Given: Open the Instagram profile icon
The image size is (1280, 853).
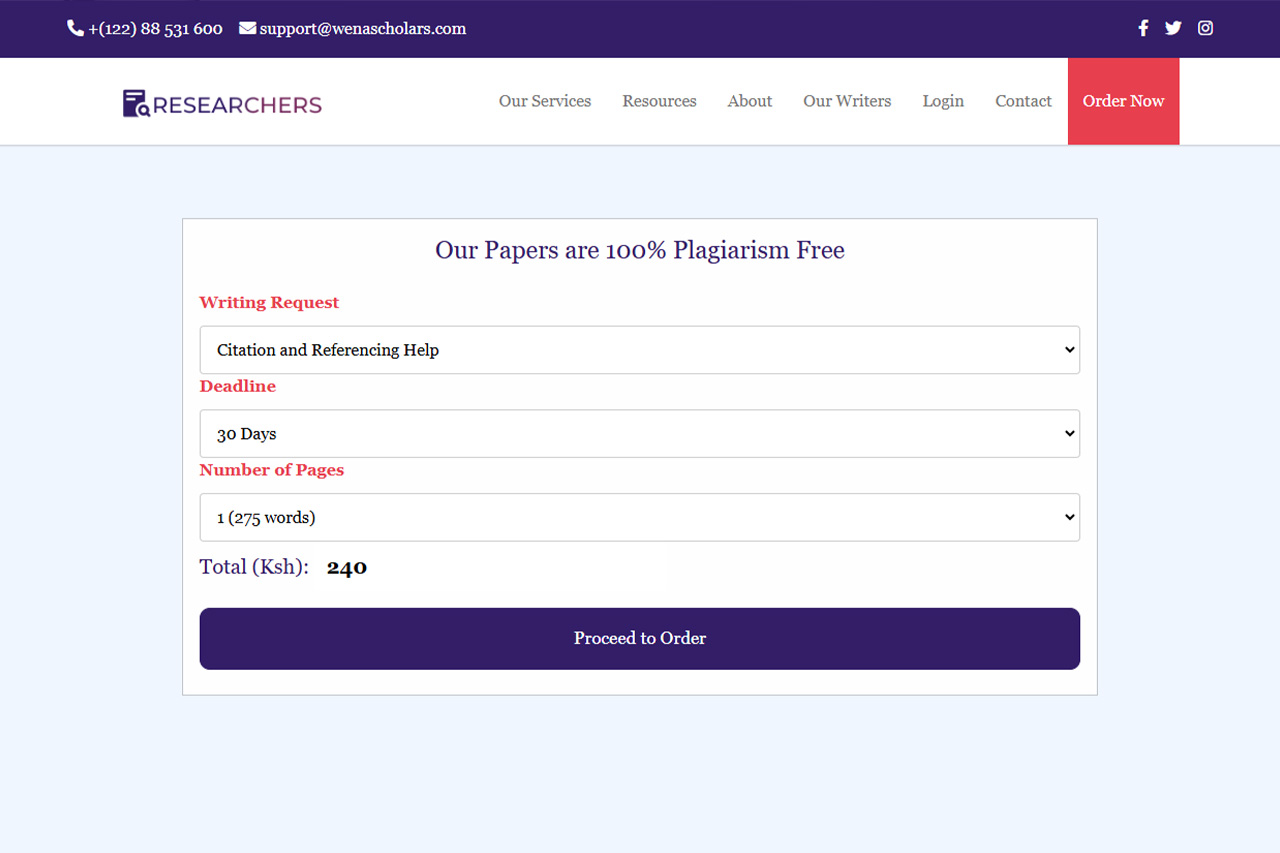Looking at the screenshot, I should [x=1205, y=28].
